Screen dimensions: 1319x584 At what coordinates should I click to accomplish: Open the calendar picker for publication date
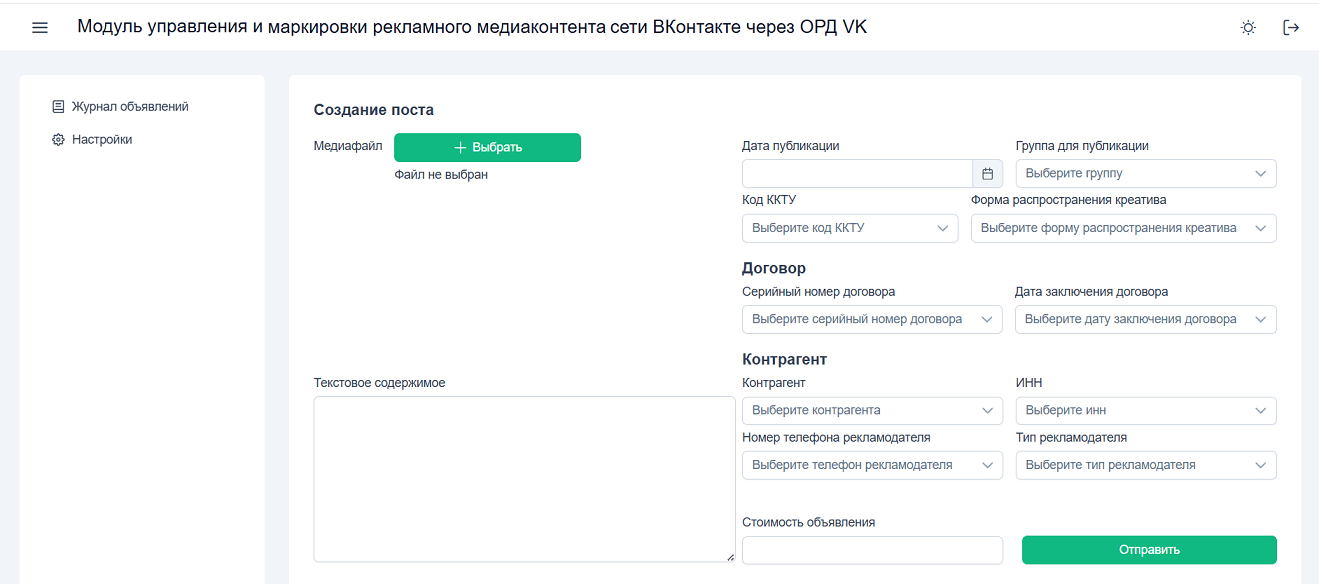[987, 174]
